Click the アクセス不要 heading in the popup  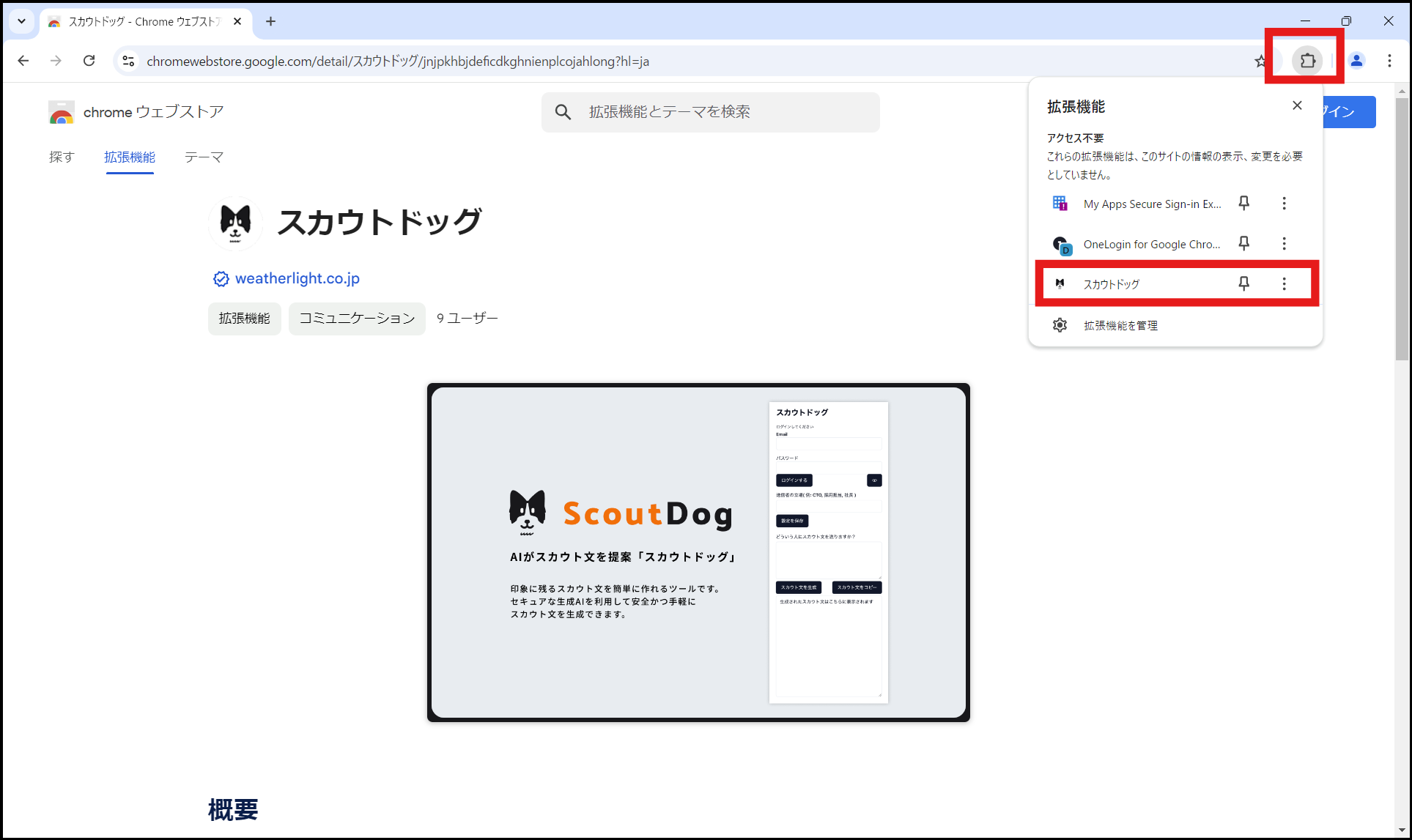tap(1075, 138)
